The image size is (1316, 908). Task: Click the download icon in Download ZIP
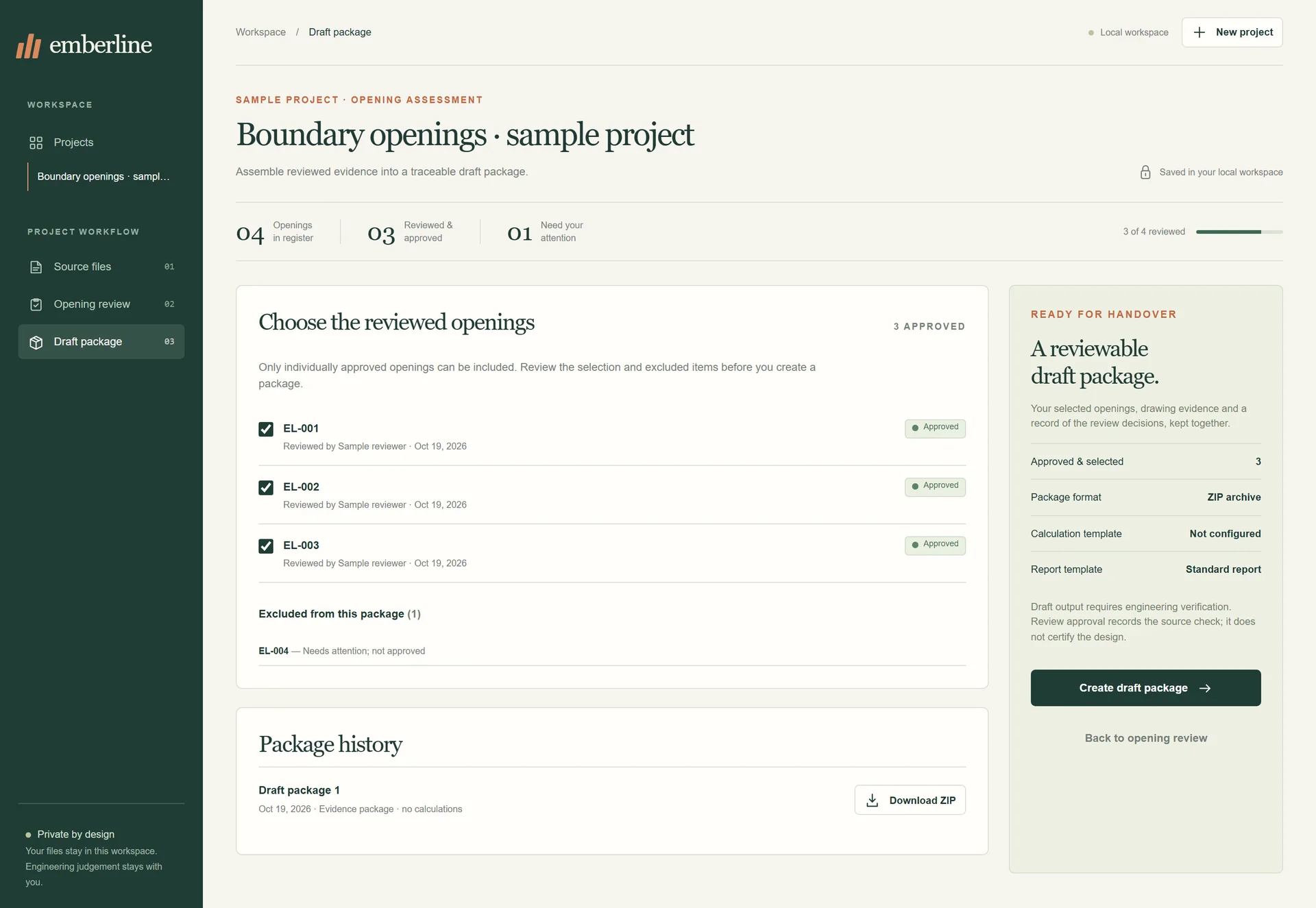873,800
